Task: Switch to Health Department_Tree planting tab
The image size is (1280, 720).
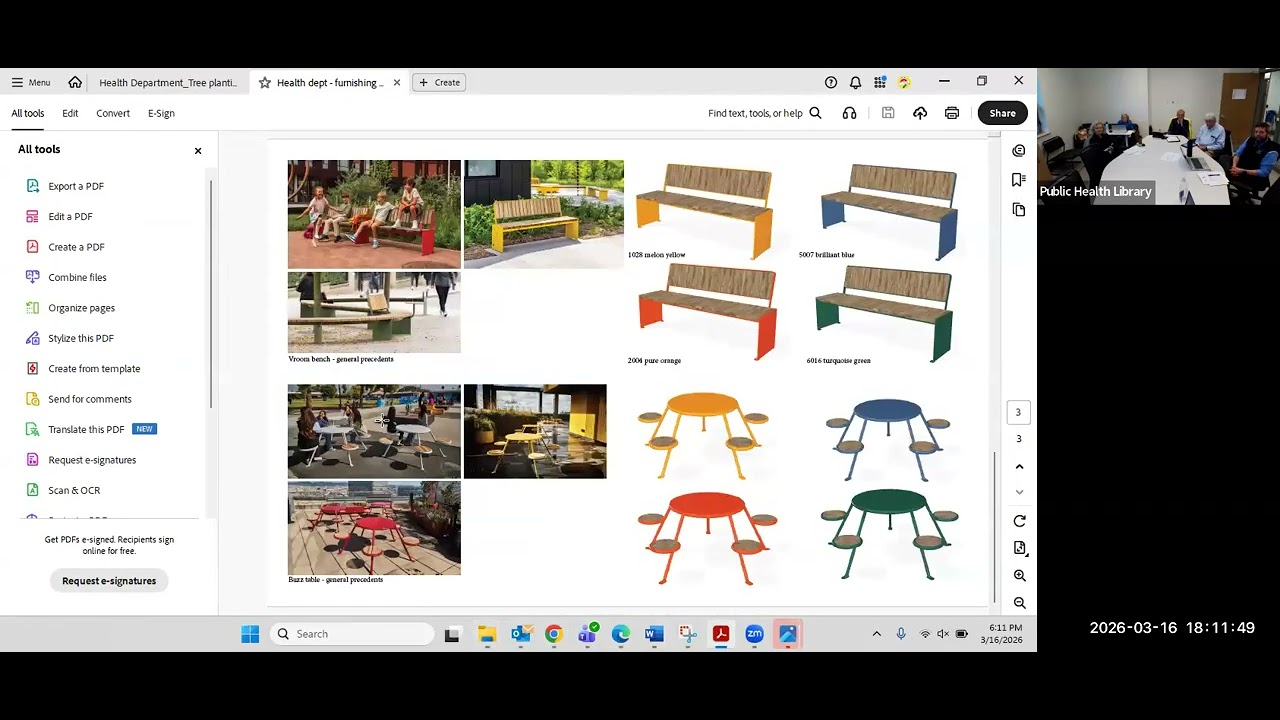Action: tap(168, 83)
